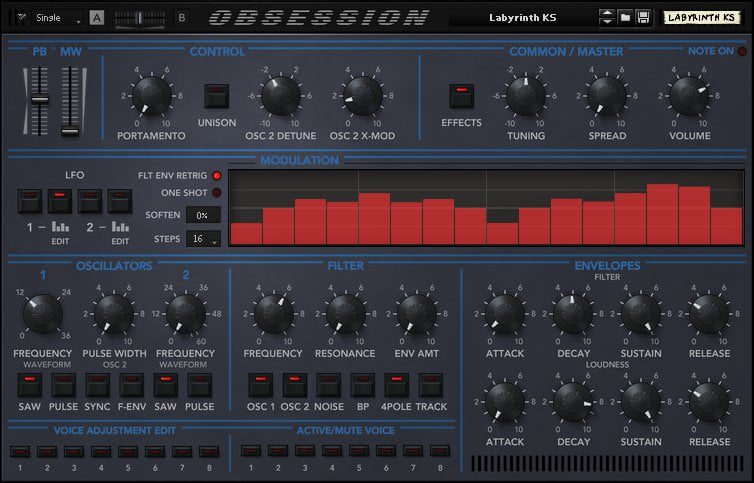
Task: Enable oscillator 1 SAW waveform
Action: [30, 385]
